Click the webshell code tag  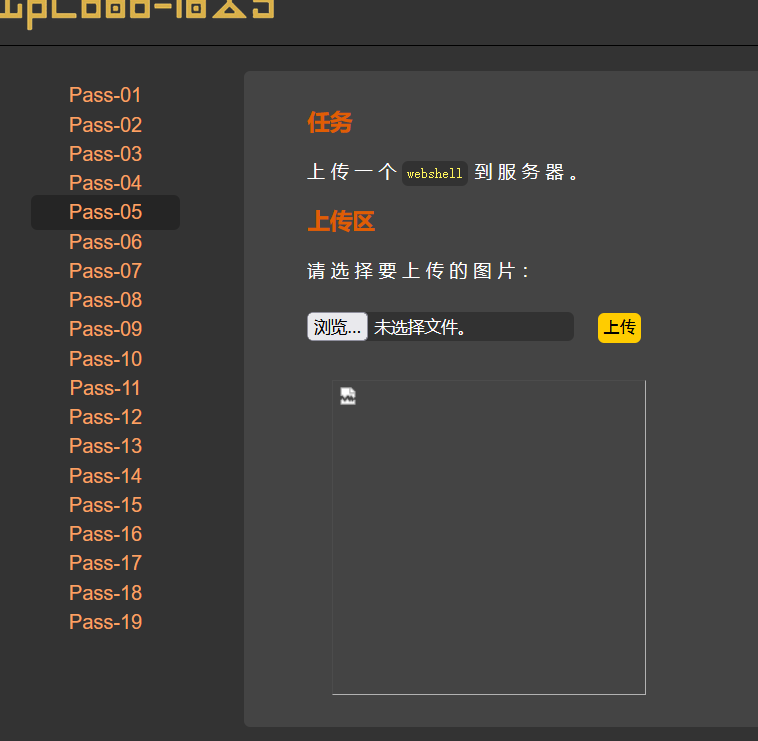435,173
